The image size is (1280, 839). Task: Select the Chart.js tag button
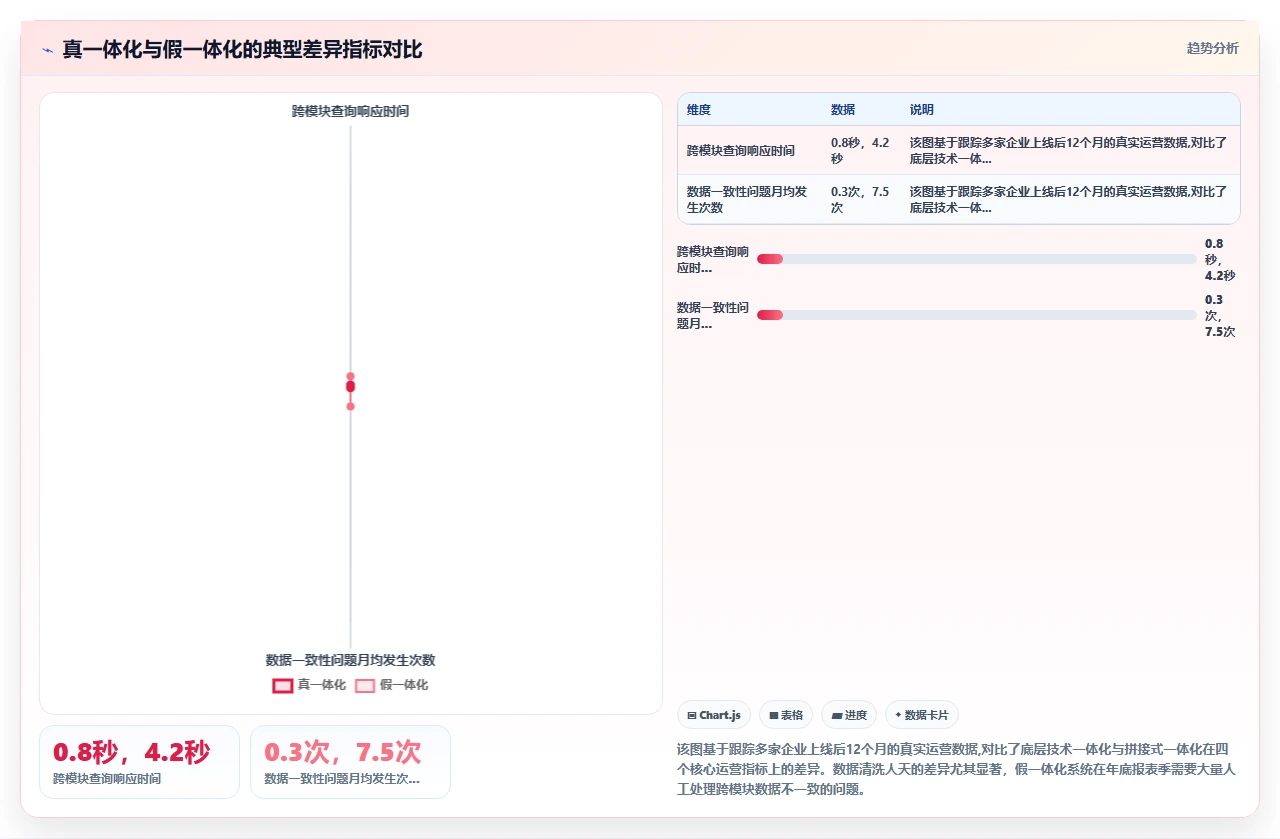click(714, 715)
